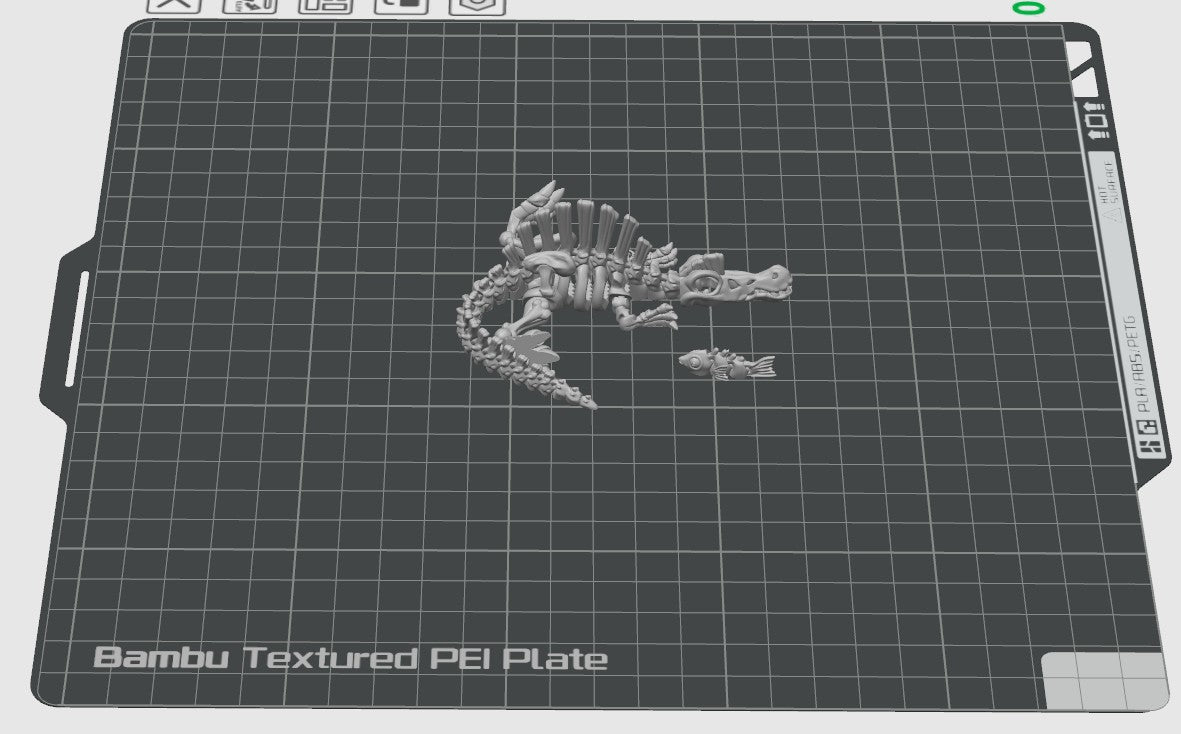Click the plate handle slot on left edge
1181x734 pixels.
coord(75,328)
